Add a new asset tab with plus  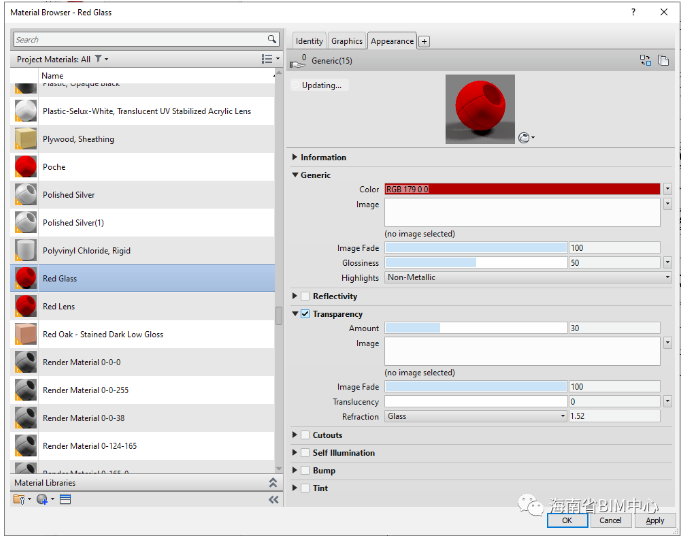426,42
